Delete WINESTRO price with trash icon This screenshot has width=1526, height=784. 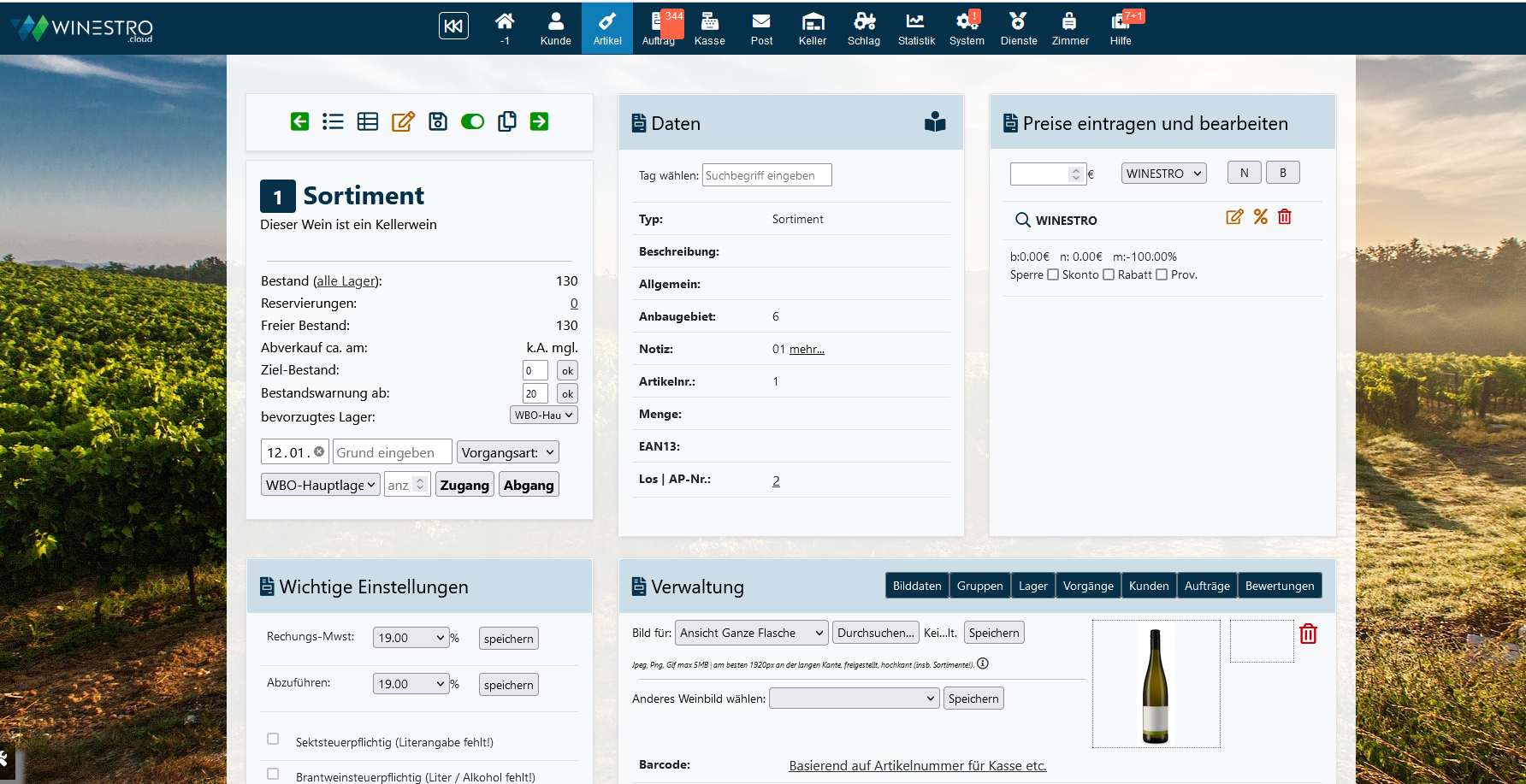(1284, 217)
